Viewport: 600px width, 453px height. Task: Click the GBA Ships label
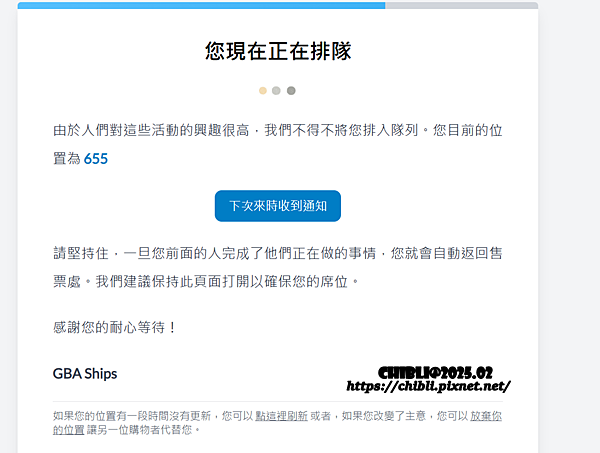[85, 373]
